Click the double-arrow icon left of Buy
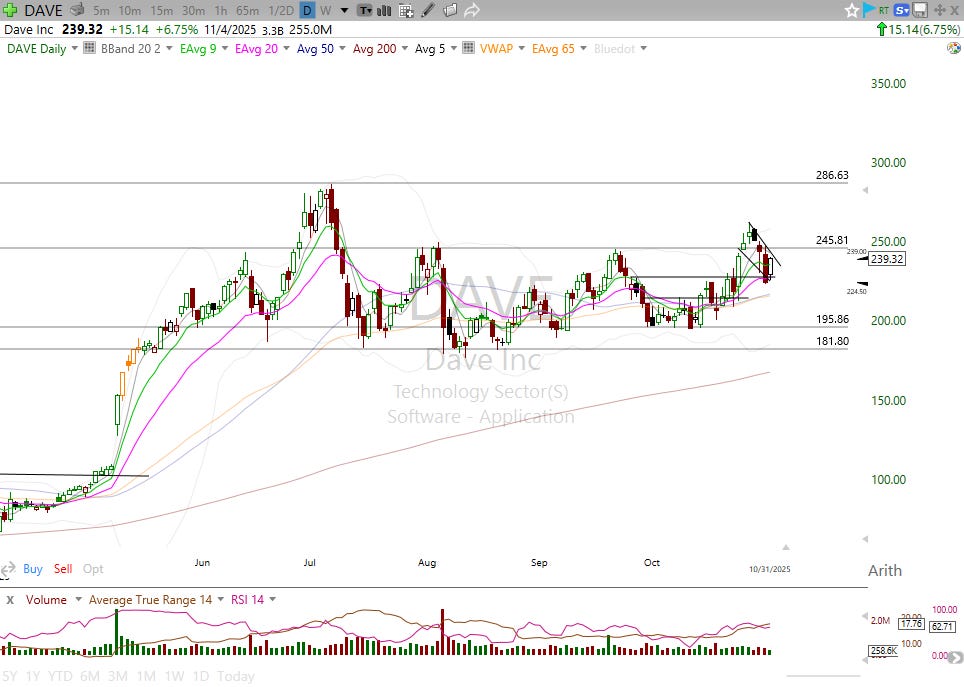Image resolution: width=964 pixels, height=687 pixels. pos(7,569)
